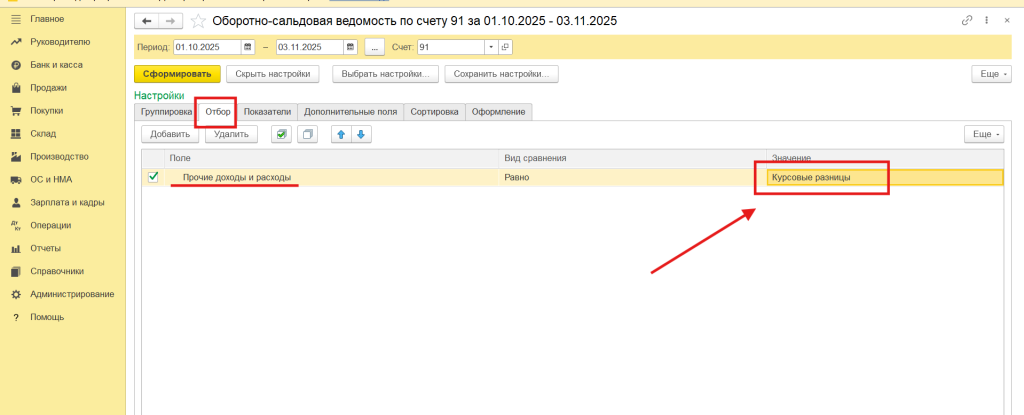Open Справочники in the sidebar

[57, 271]
